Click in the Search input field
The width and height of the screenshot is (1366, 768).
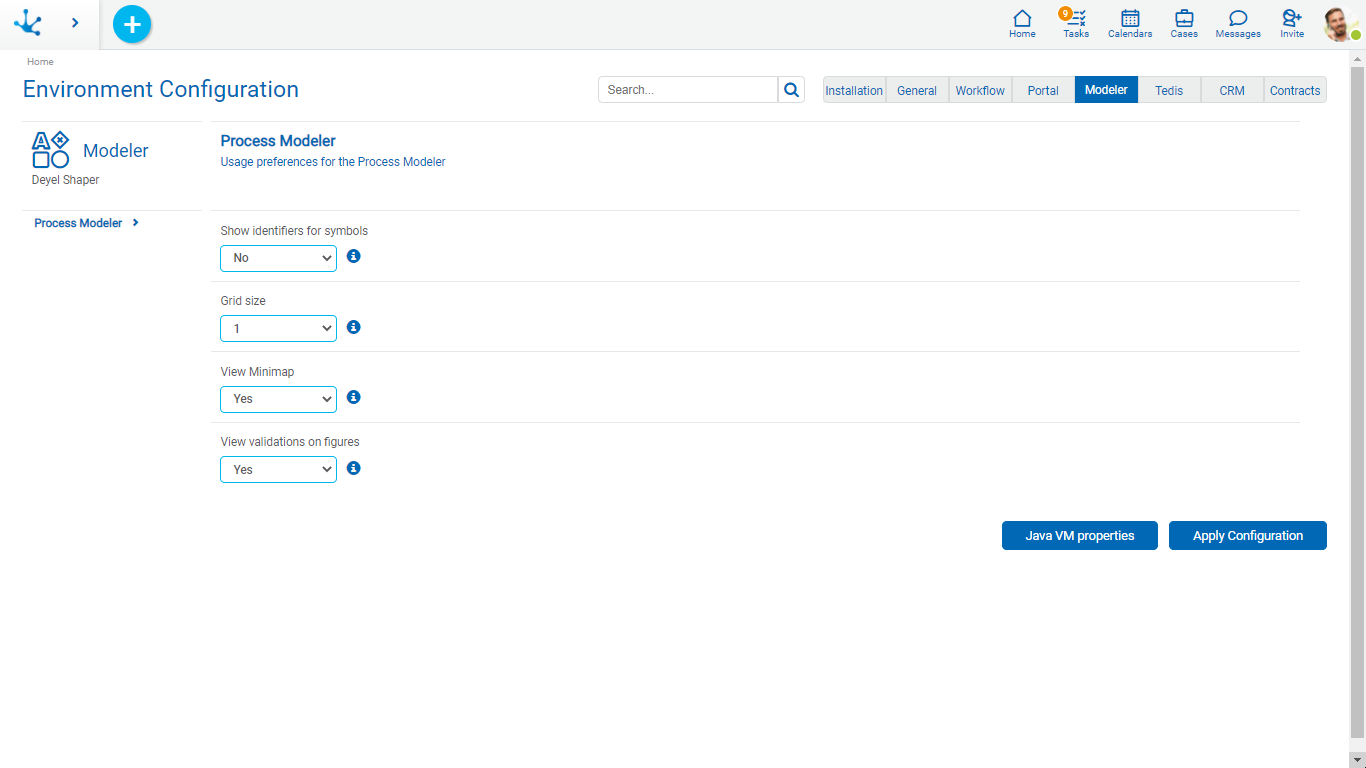coord(688,90)
